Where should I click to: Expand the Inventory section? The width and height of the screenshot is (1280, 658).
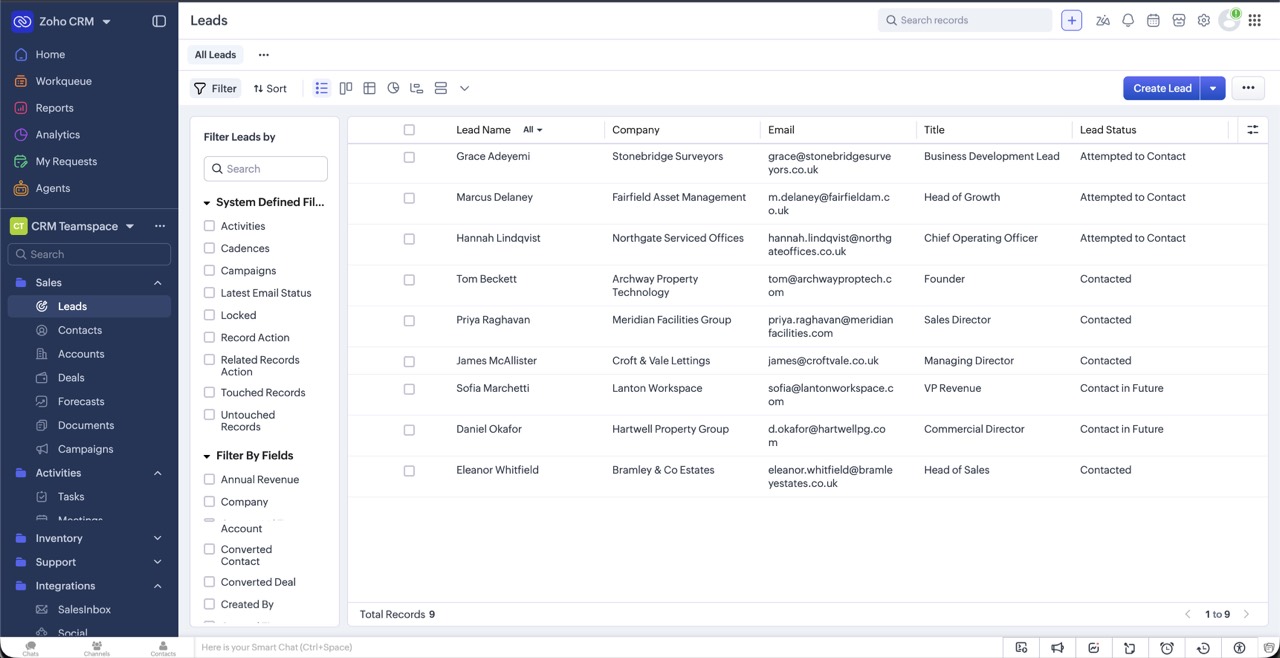pos(157,538)
